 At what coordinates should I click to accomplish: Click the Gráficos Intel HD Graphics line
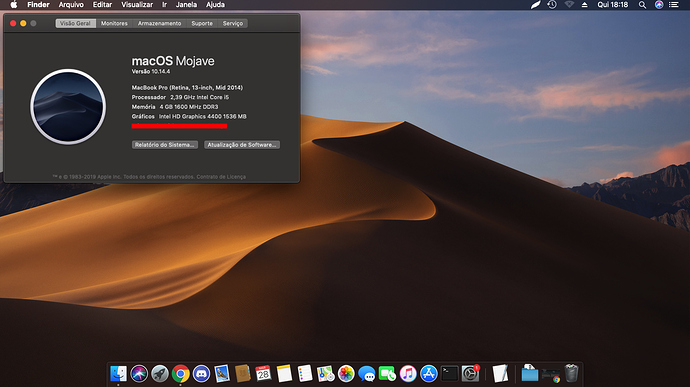click(x=189, y=117)
